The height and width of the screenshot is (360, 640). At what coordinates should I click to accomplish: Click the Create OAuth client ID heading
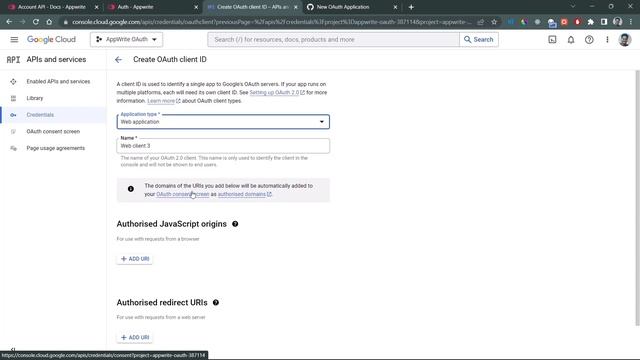point(170,60)
